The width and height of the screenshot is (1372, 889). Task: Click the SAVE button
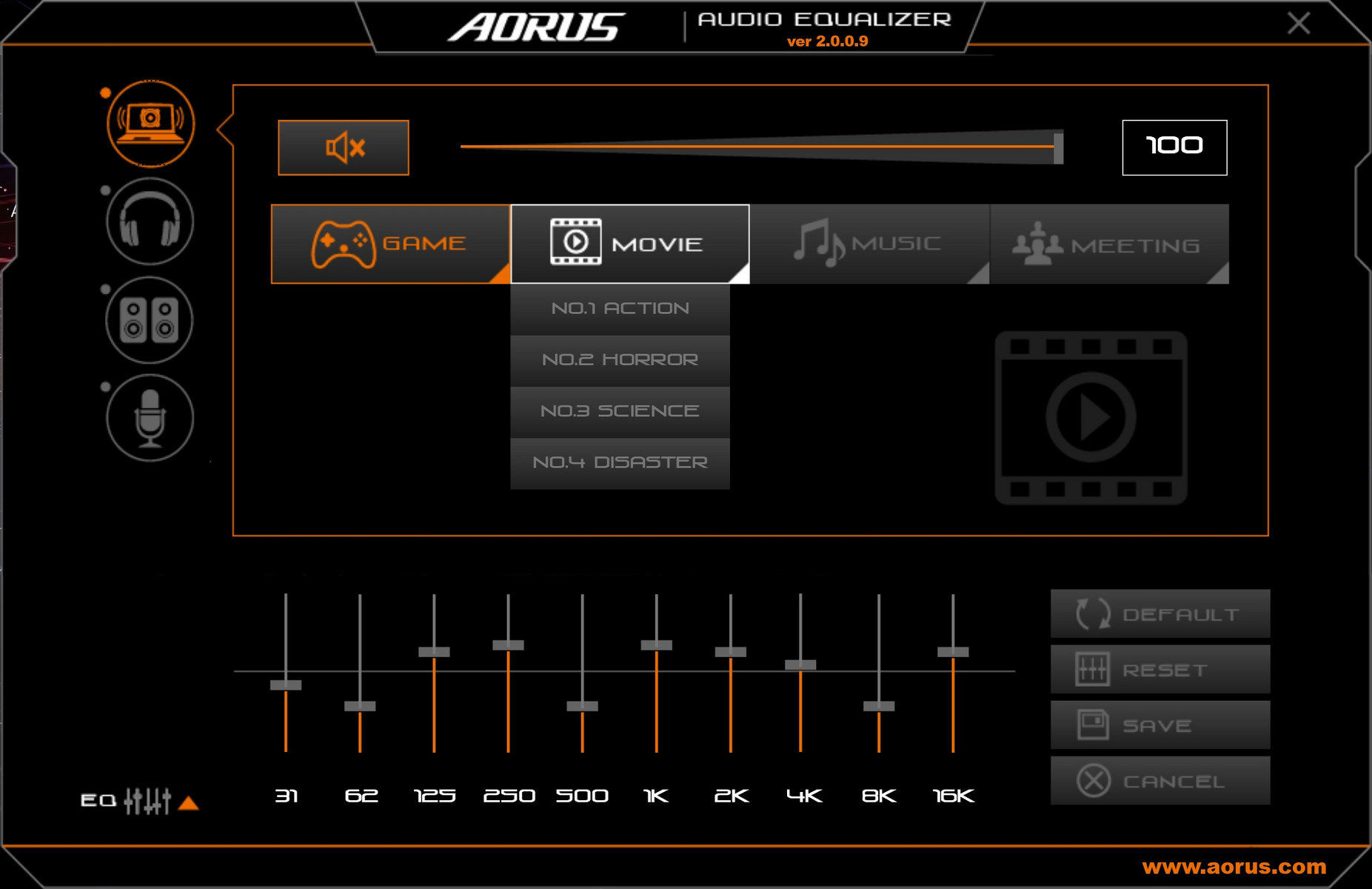1160,725
